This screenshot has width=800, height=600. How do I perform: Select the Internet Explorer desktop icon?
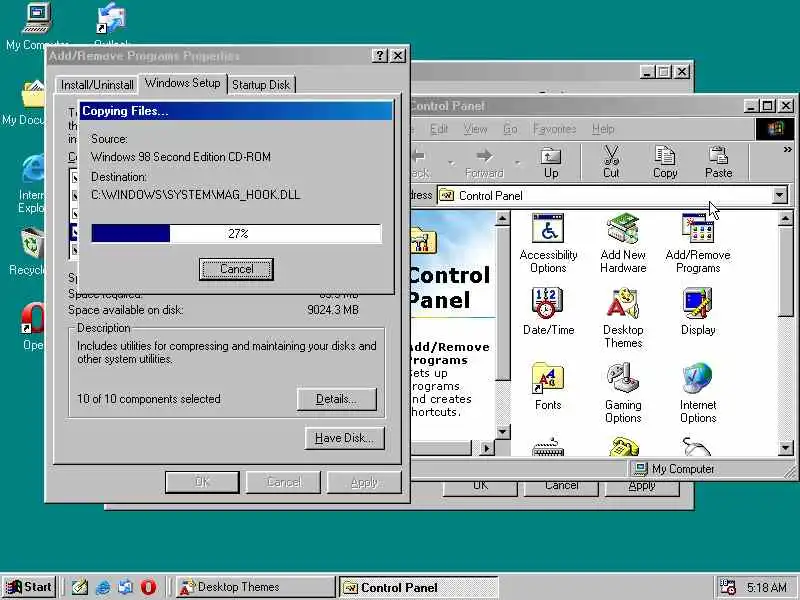[x=32, y=184]
